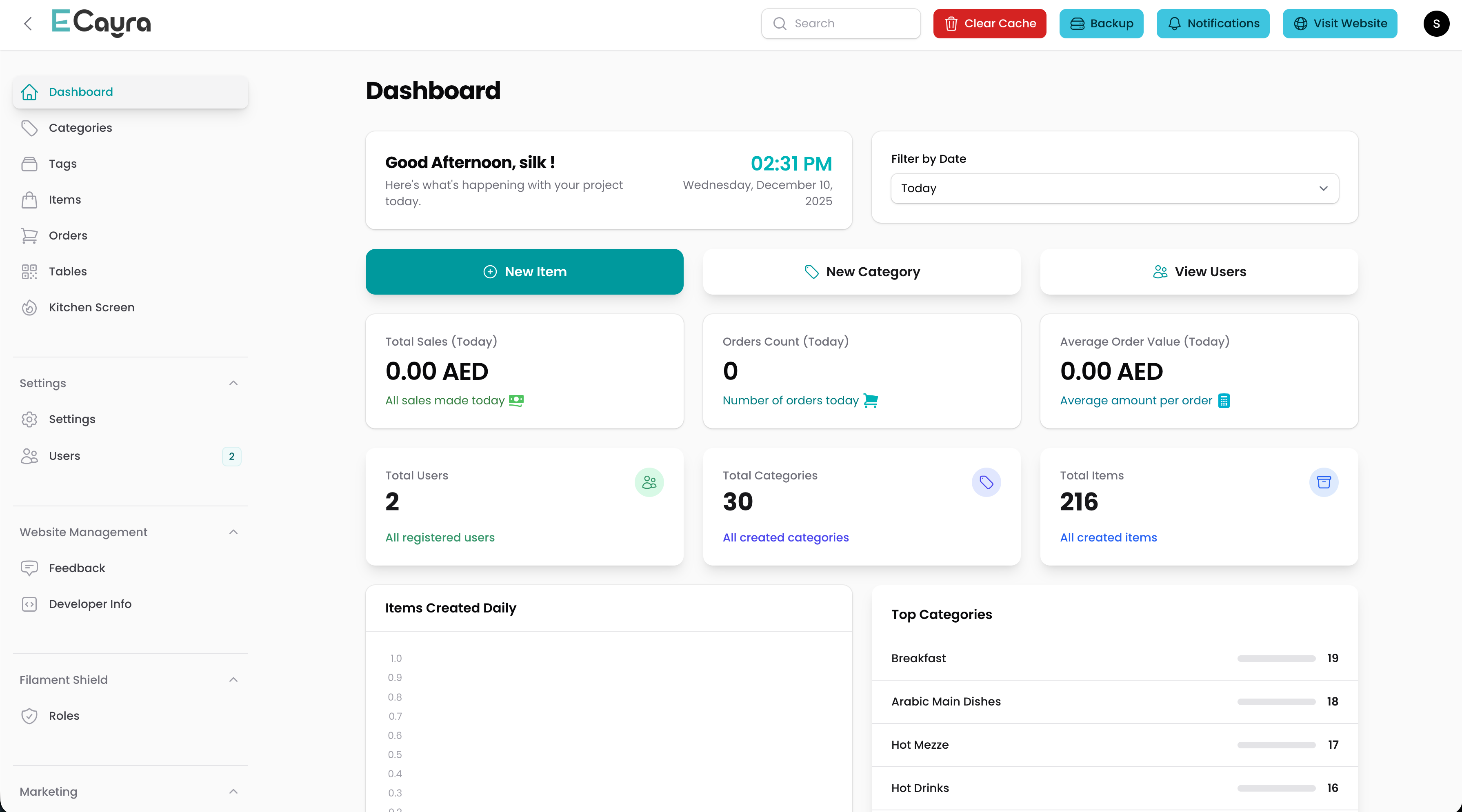The image size is (1462, 812).
Task: Open the Kitchen Screen section
Action: pos(91,307)
